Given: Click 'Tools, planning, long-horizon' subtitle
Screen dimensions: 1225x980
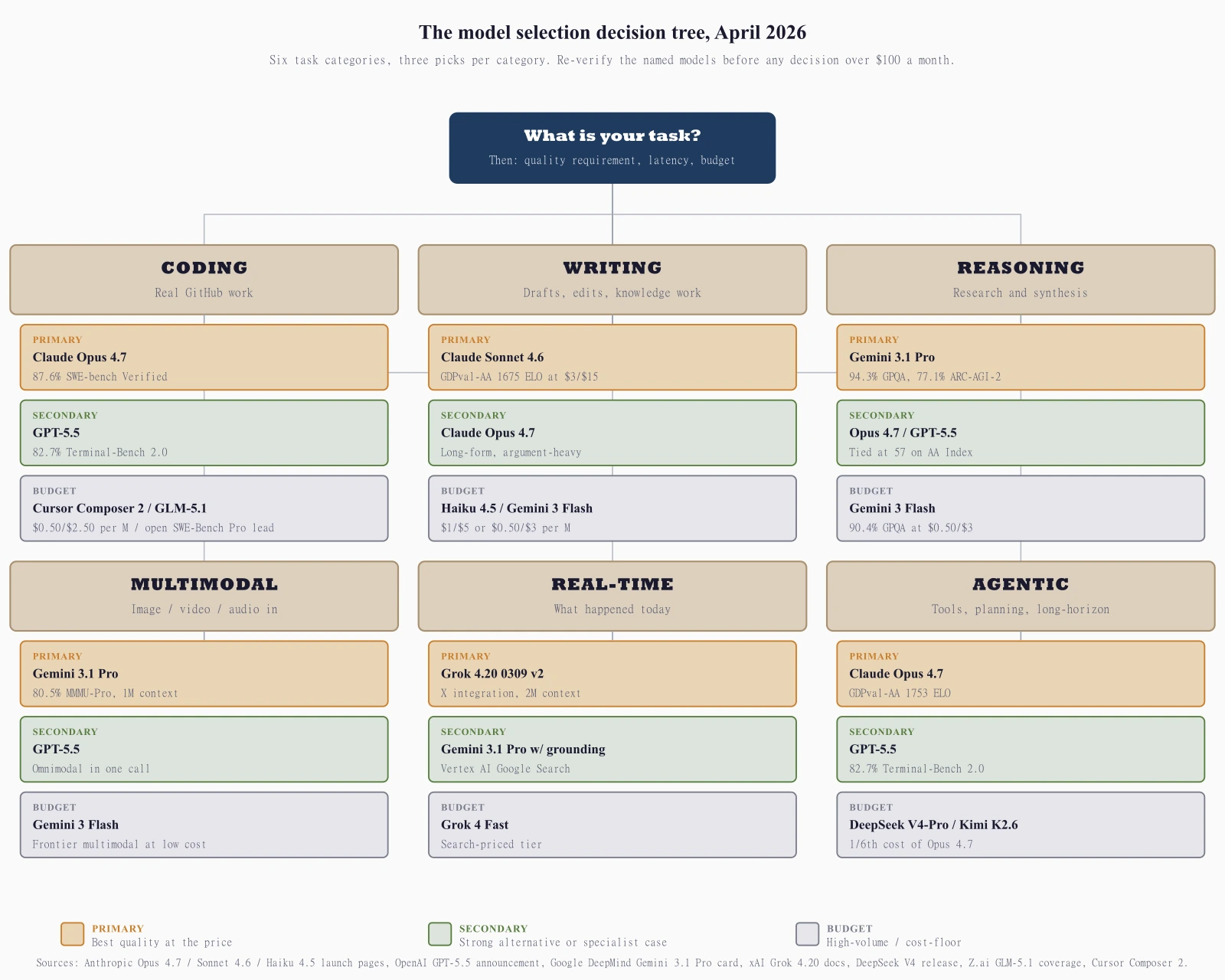Looking at the screenshot, I should 1021,609.
